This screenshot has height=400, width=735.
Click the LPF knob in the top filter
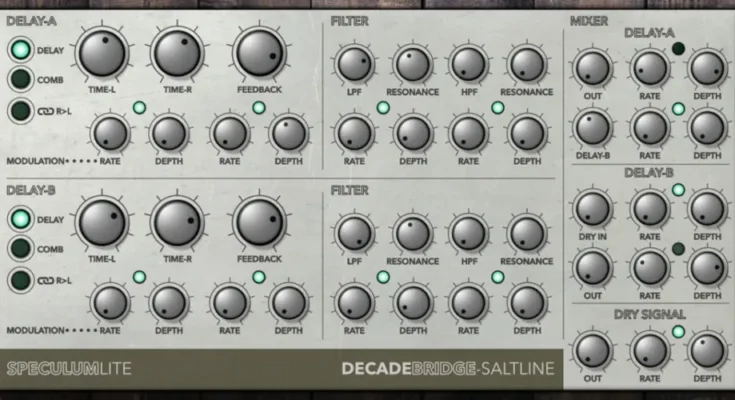point(353,64)
